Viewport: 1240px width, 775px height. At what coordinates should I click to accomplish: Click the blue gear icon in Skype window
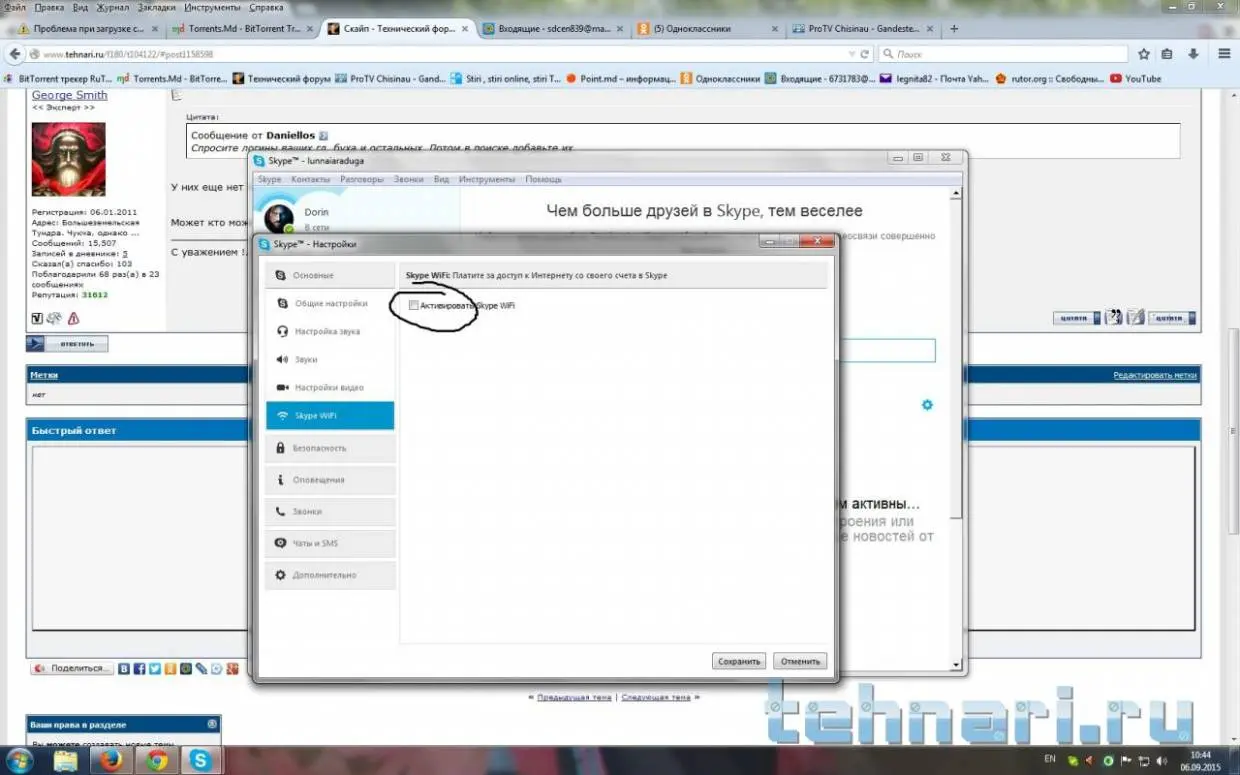927,405
